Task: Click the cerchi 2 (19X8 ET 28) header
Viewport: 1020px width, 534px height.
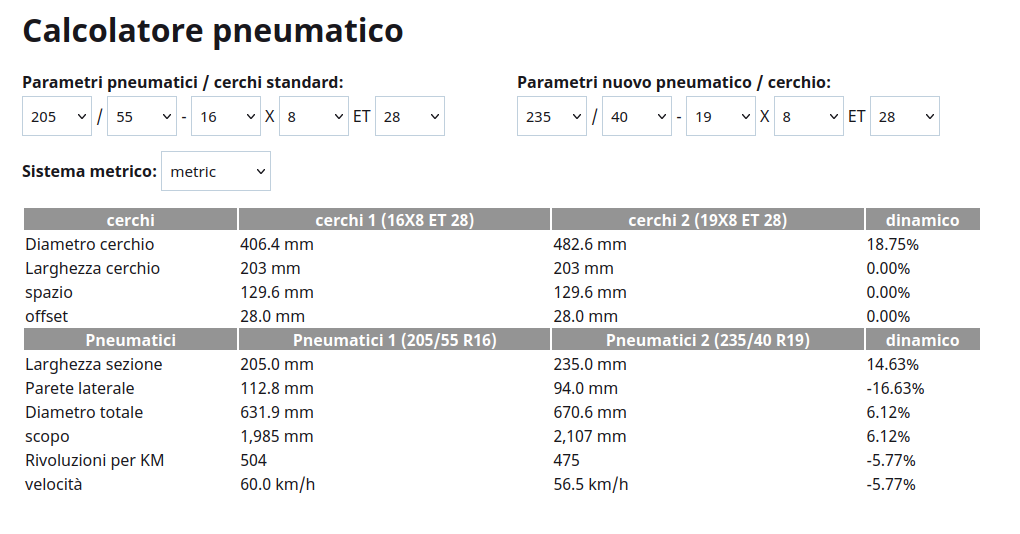Action: tap(708, 220)
